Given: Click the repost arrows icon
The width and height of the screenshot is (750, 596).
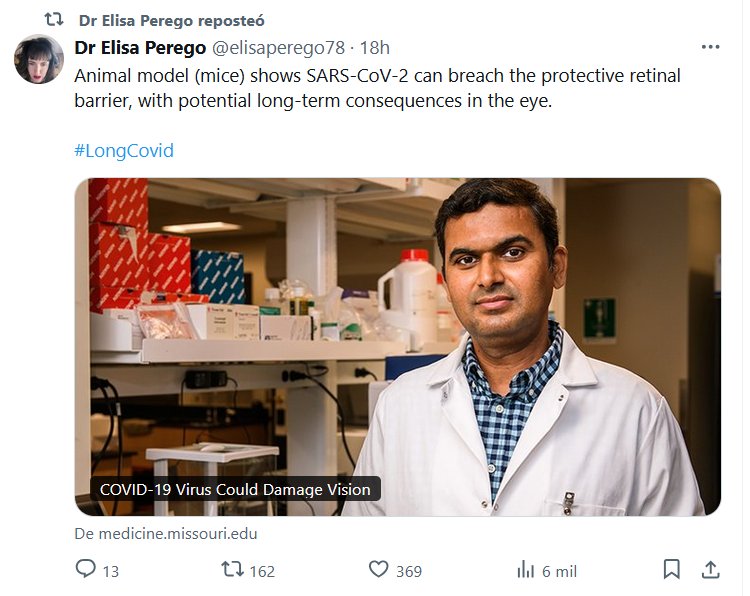Looking at the screenshot, I should (232, 570).
